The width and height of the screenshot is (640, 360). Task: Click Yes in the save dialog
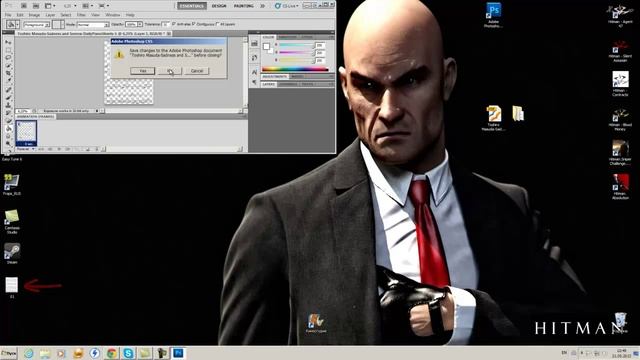[142, 71]
